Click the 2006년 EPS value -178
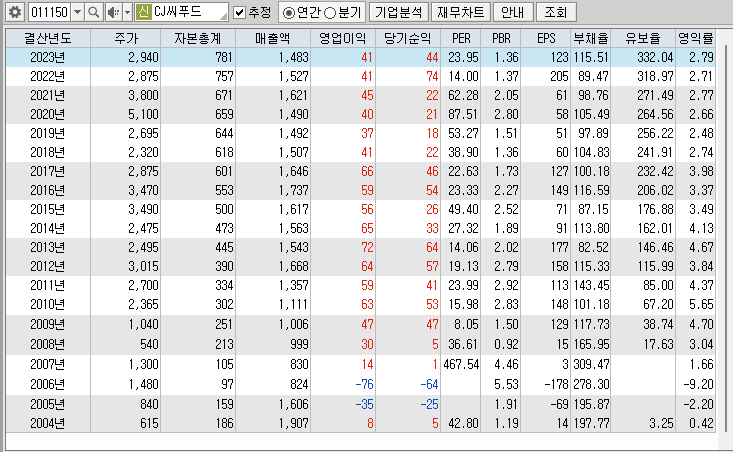The height and width of the screenshot is (452, 733). coord(556,384)
